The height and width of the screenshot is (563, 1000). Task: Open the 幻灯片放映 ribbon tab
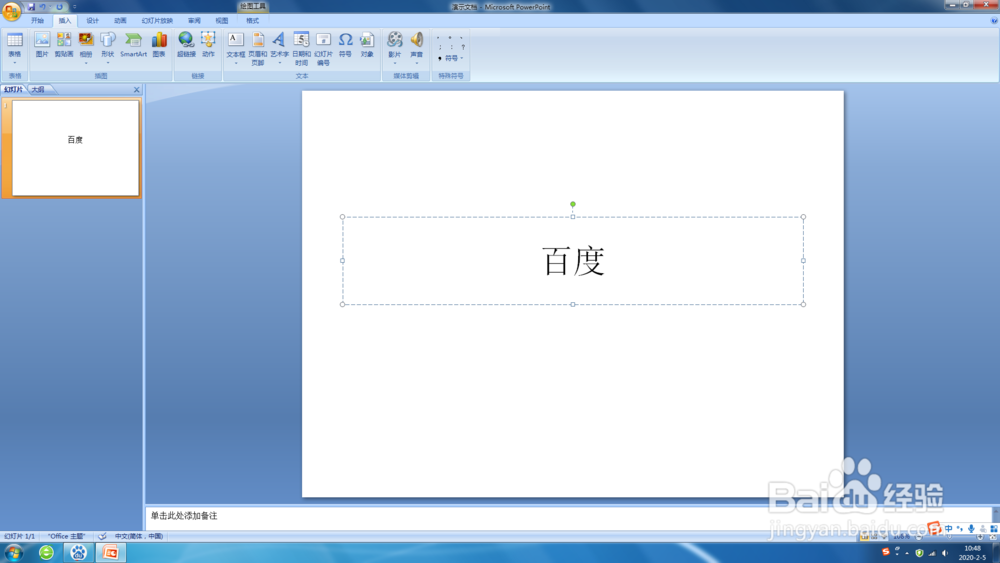click(x=157, y=21)
